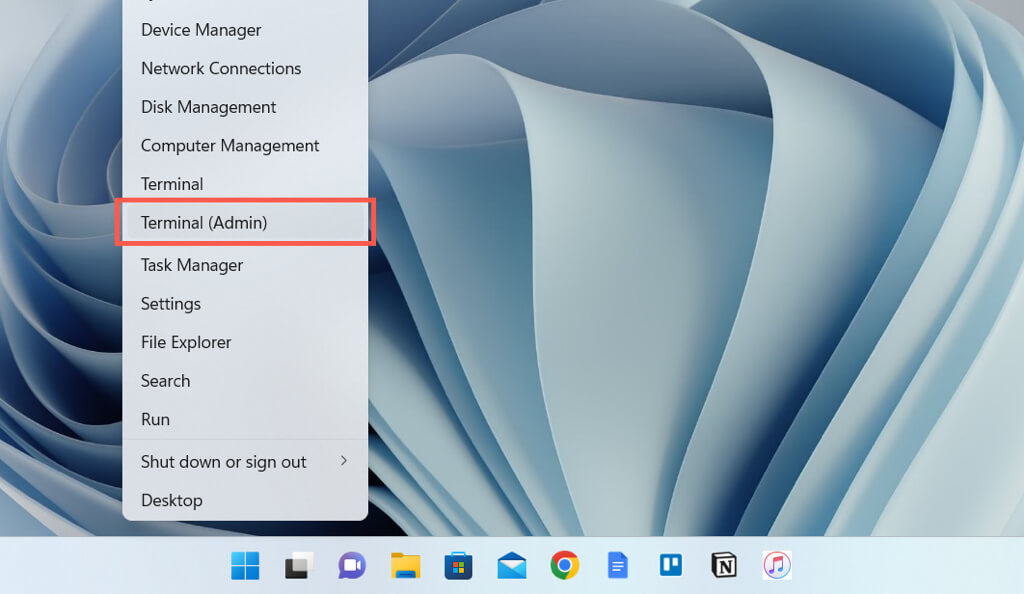Select Search in the context menu
This screenshot has width=1024, height=594.
pos(245,381)
